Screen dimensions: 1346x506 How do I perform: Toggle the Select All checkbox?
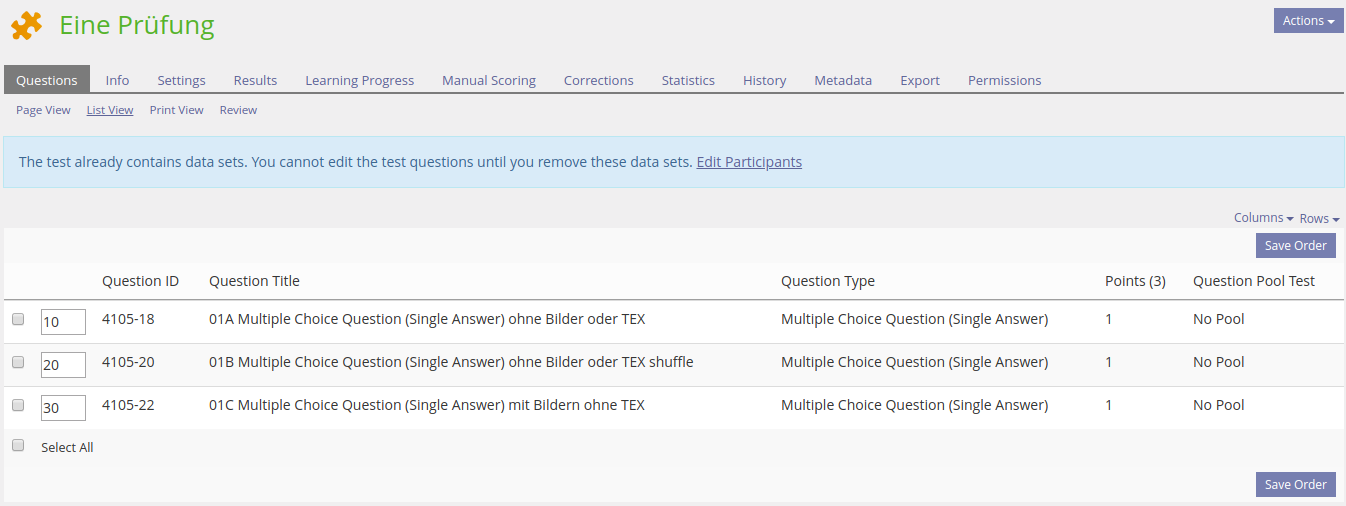click(18, 446)
